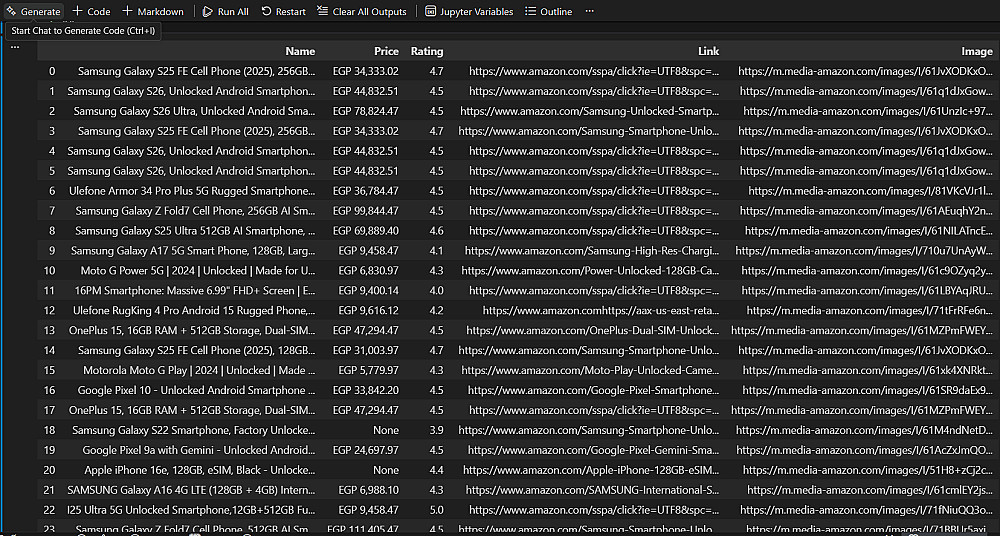
Task: Open the Jupyter Variables panel
Action: point(469,11)
